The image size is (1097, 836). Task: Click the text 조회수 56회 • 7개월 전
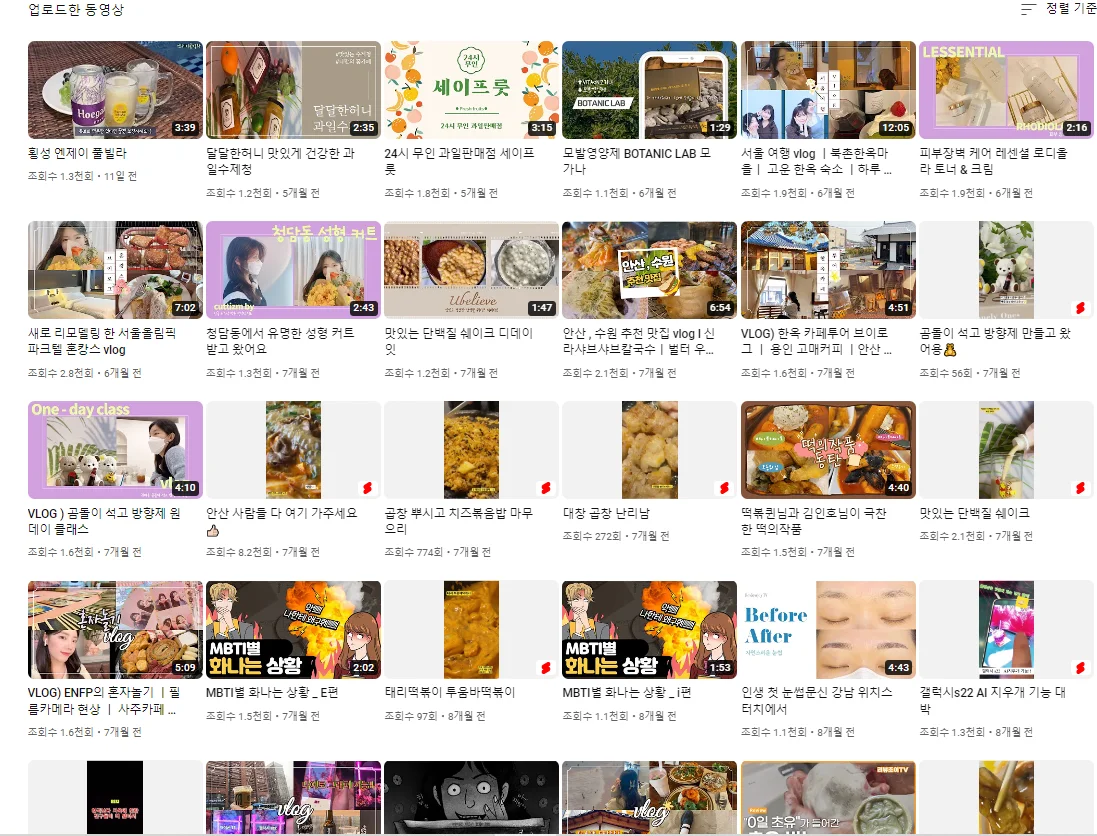point(970,373)
